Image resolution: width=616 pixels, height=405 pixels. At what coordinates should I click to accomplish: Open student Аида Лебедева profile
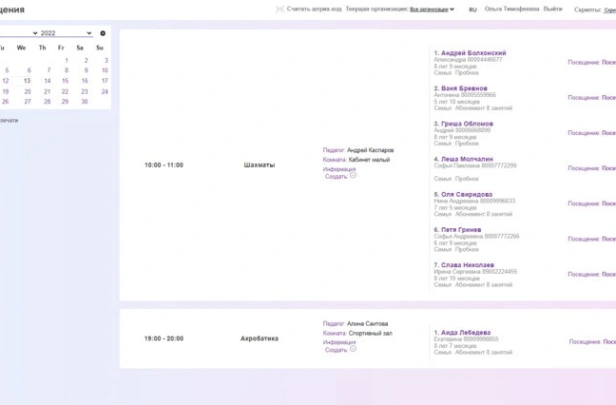tap(465, 332)
